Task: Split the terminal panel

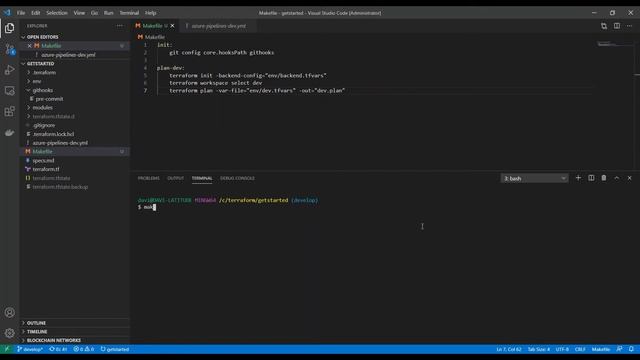Action: pyautogui.click(x=591, y=178)
